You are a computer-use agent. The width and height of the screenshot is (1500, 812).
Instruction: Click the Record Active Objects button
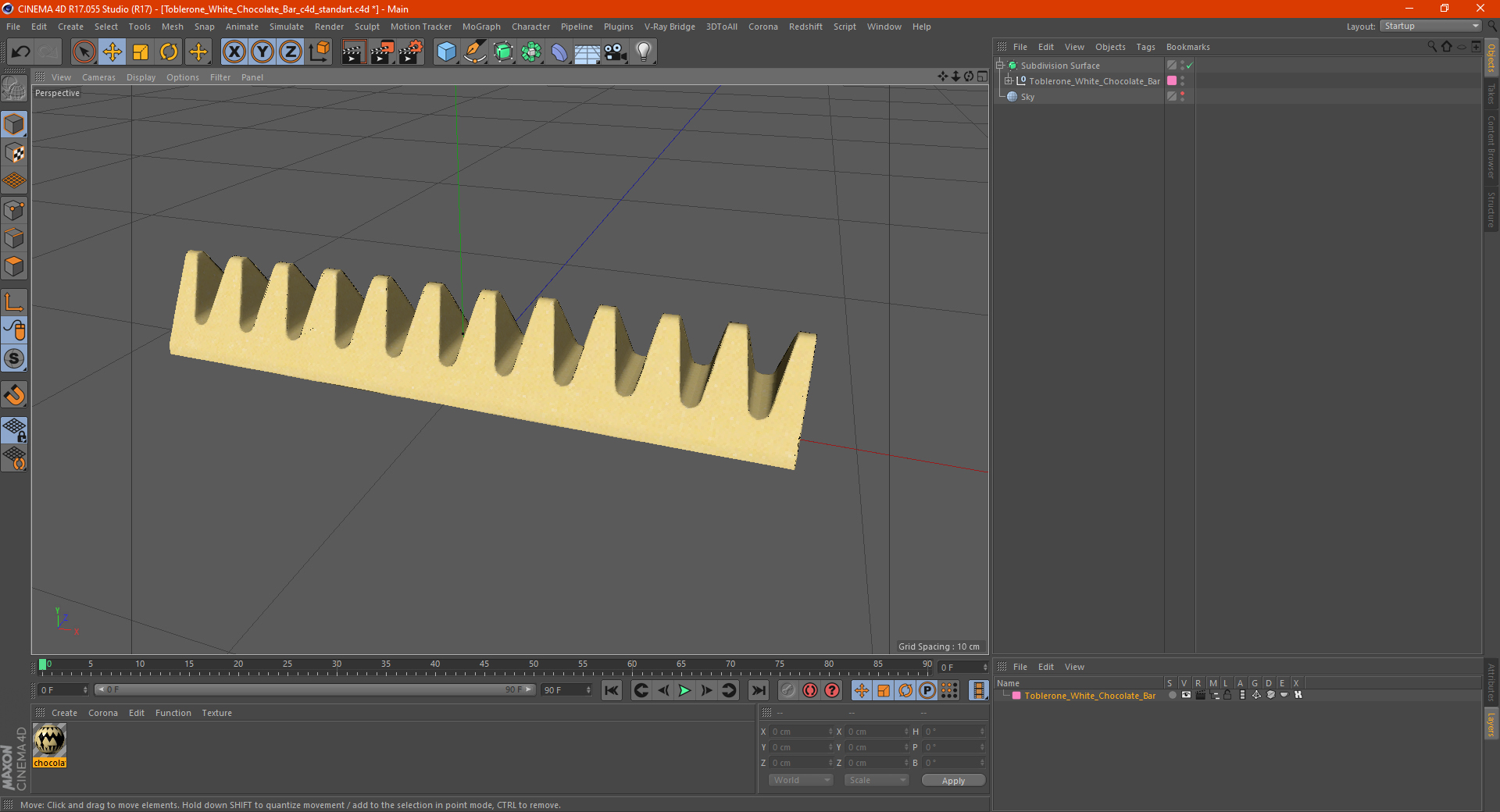click(x=788, y=690)
